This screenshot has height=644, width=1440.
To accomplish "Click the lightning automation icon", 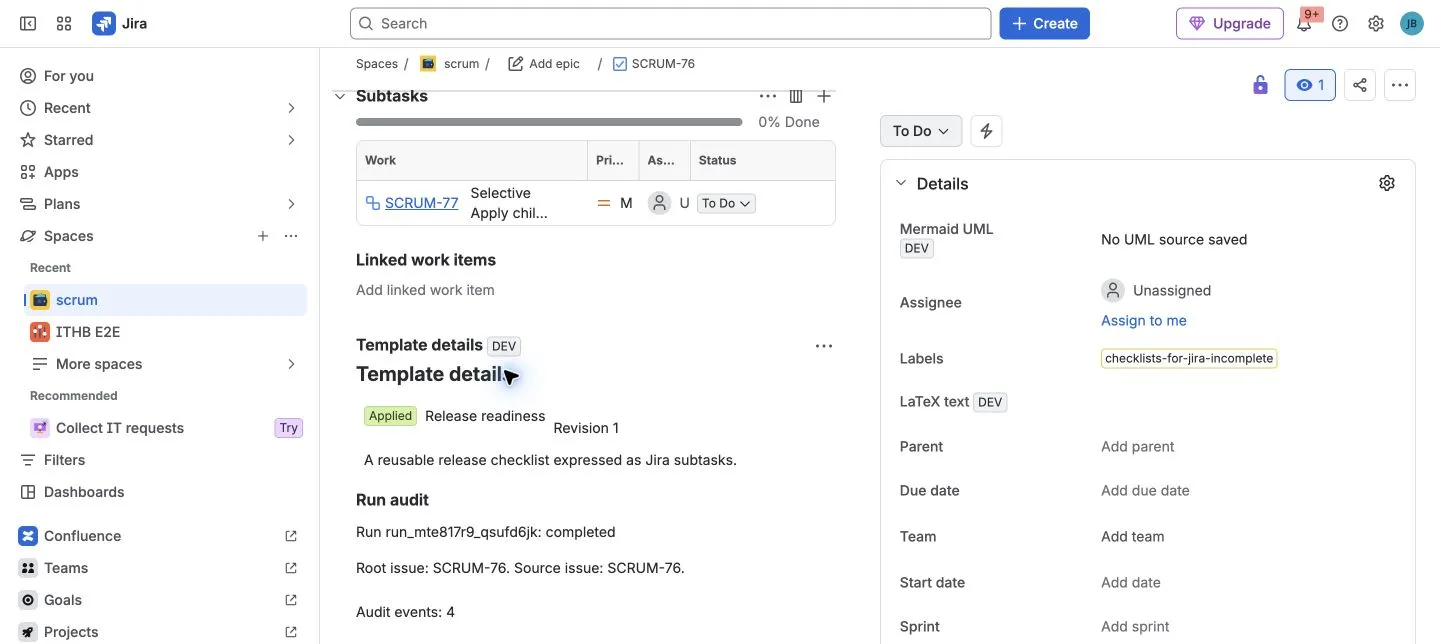I will click(986, 131).
